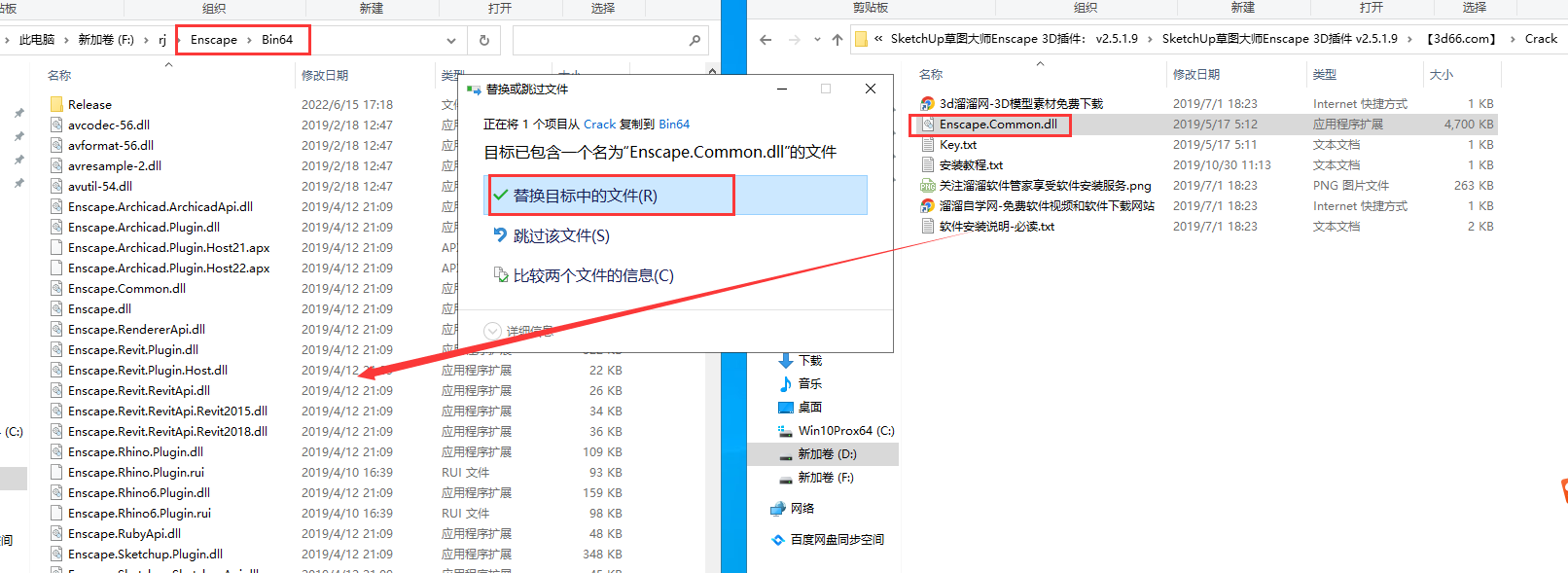The height and width of the screenshot is (573, 1568).
Task: Click the scroll up arrow of left file list
Action: pyautogui.click(x=712, y=71)
